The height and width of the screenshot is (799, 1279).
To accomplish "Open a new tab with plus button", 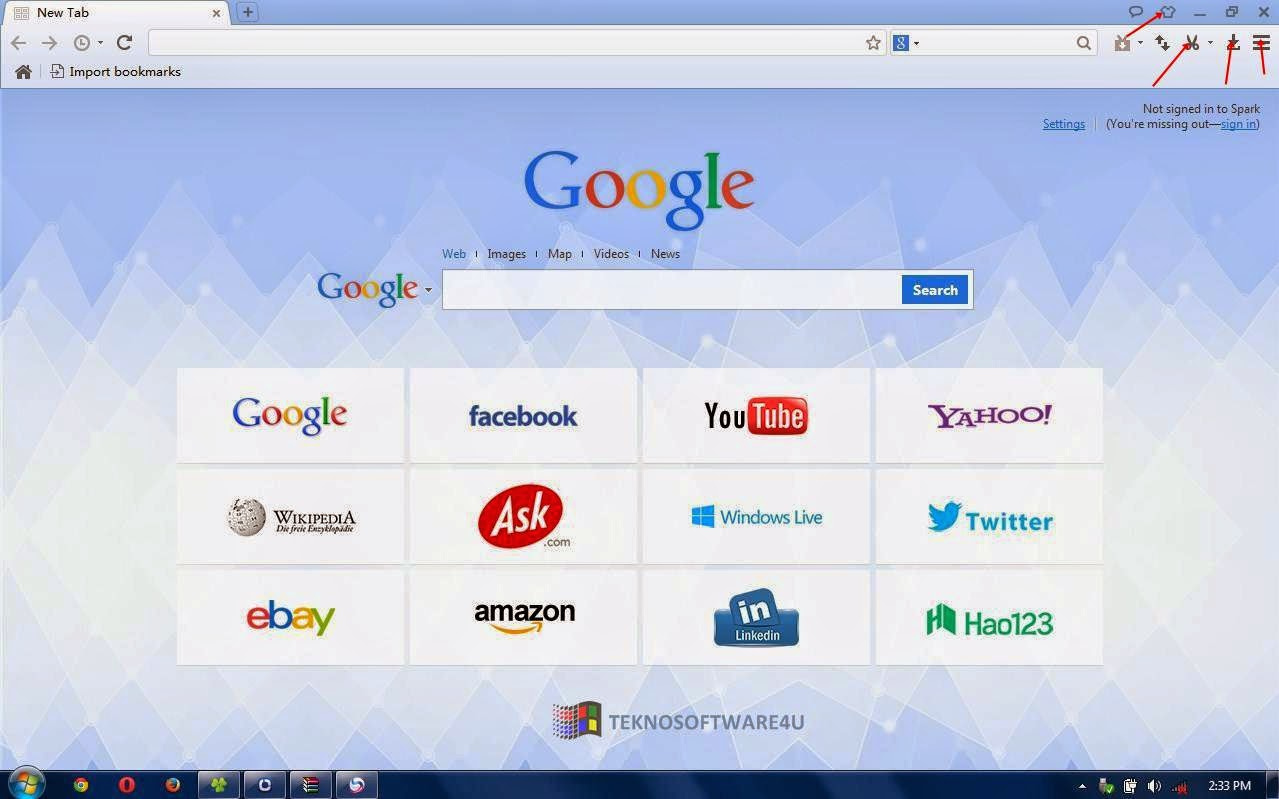I will coord(248,12).
